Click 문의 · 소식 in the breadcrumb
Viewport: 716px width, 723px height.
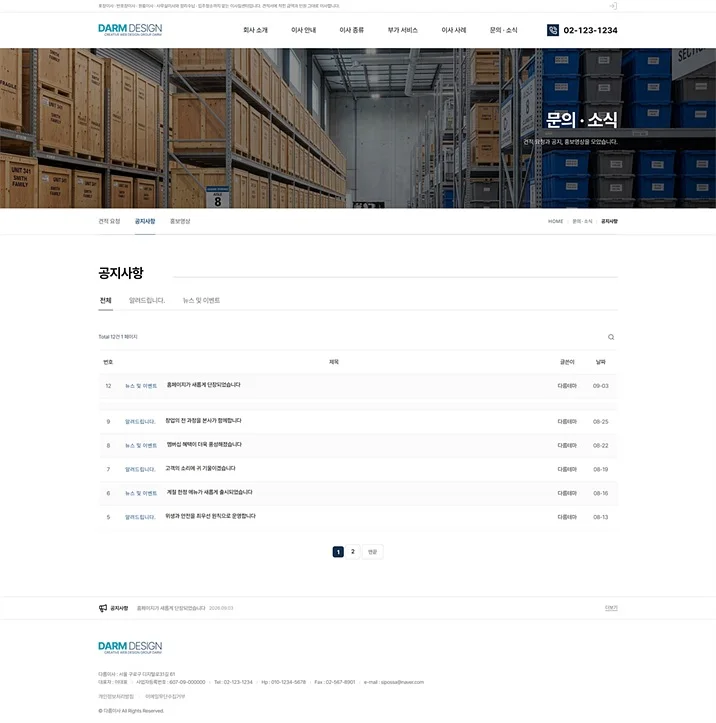tap(582, 221)
